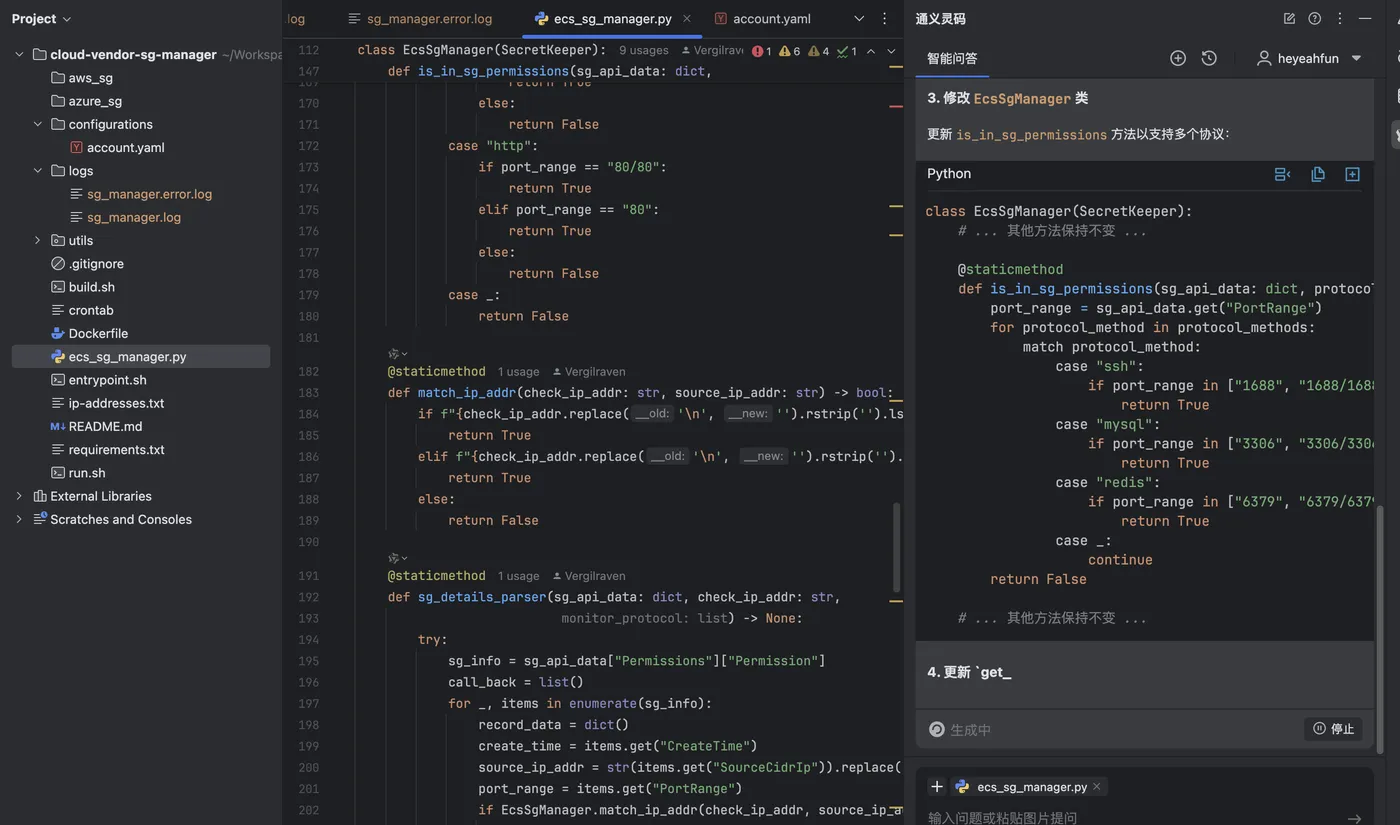Click the add context plus button in chat input
The height and width of the screenshot is (825, 1400).
coord(936,787)
